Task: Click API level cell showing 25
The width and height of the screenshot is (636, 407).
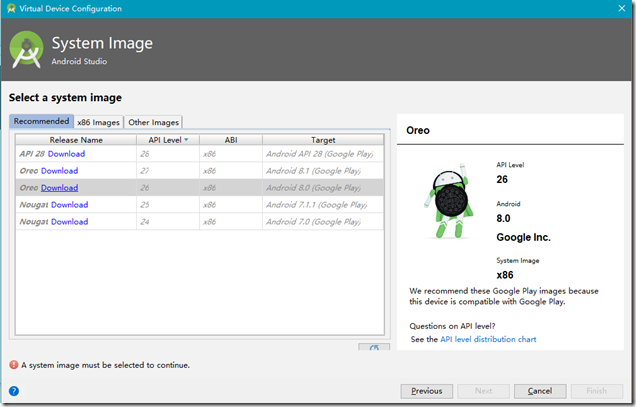Action: click(168, 205)
